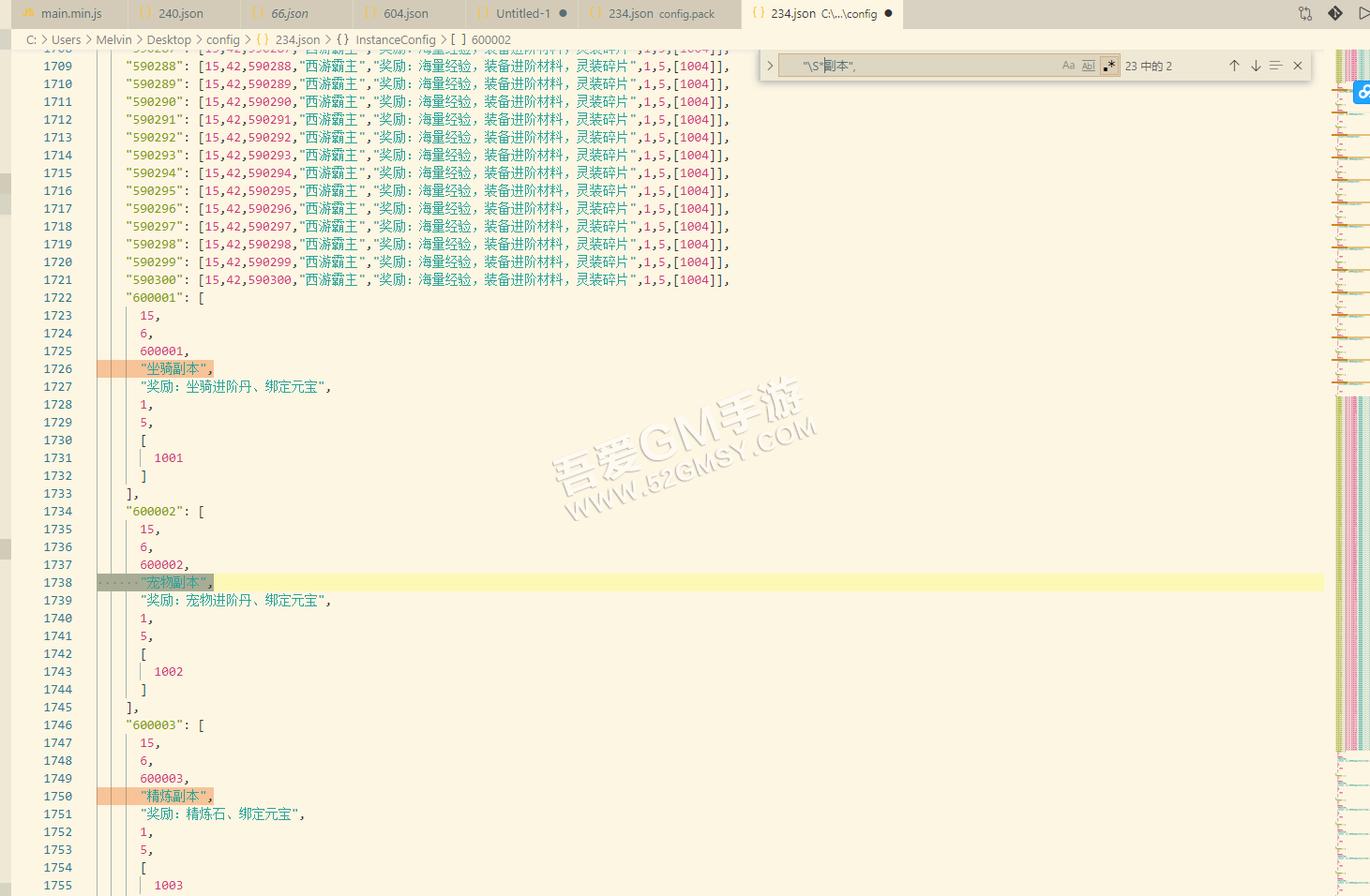The width and height of the screenshot is (1370, 896).
Task: Click the blue link badge icon at right edge
Action: point(1362,93)
